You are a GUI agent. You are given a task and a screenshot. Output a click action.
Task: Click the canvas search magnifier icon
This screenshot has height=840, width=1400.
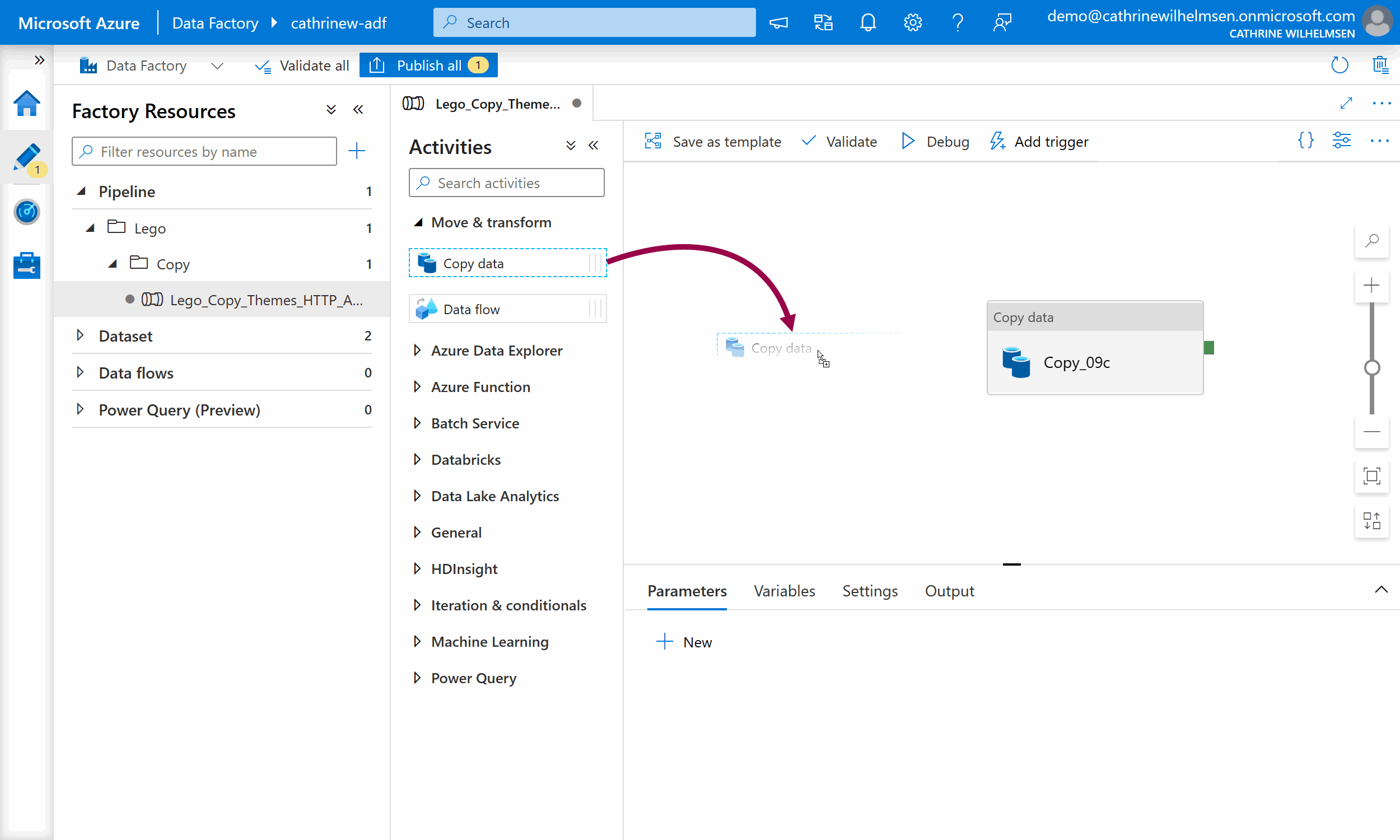click(1371, 241)
